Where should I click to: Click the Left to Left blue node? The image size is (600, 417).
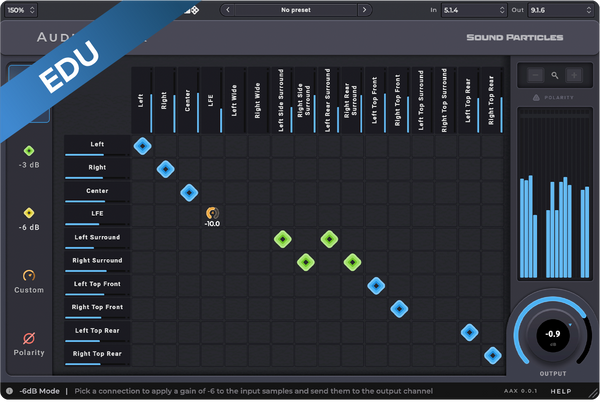tap(143, 146)
